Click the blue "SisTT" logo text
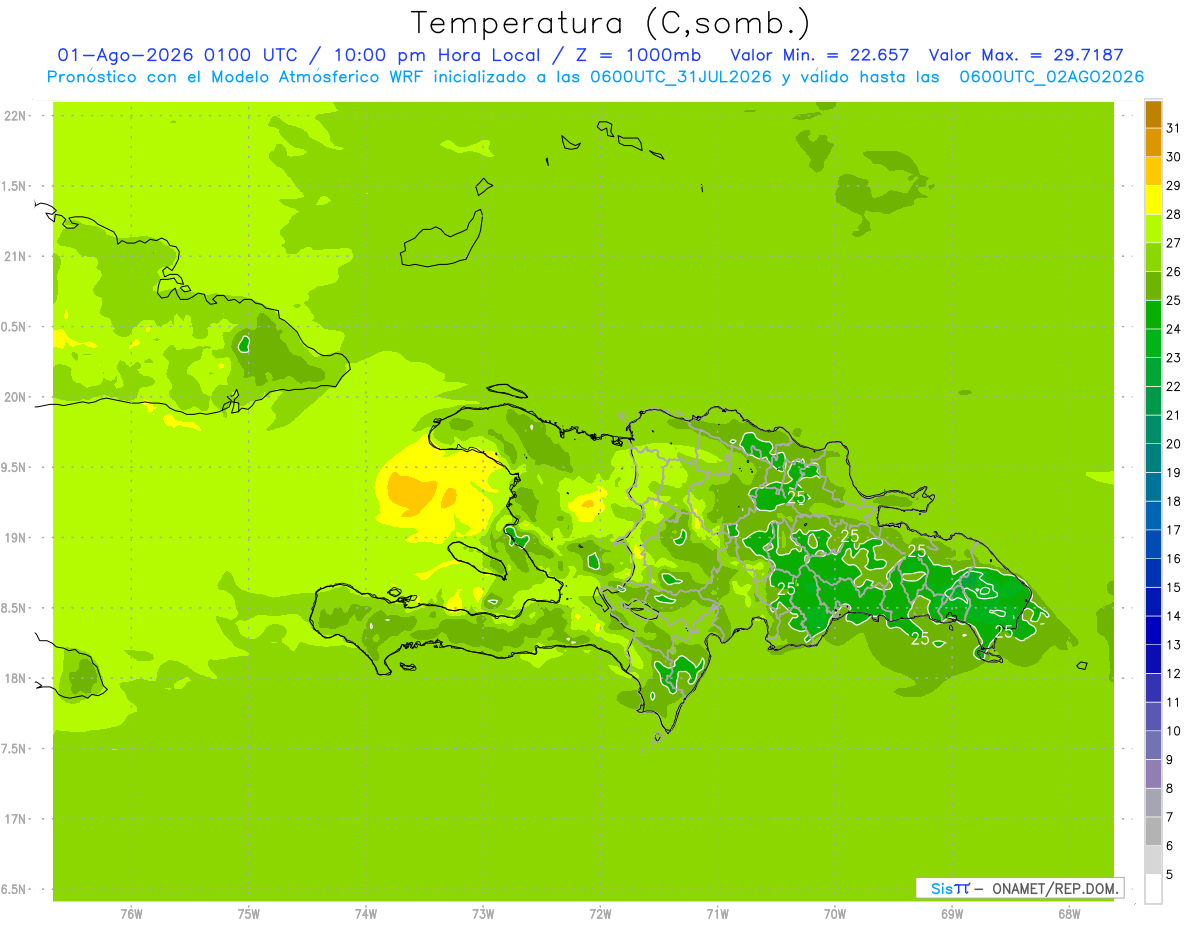The height and width of the screenshot is (927, 1200). tap(949, 888)
